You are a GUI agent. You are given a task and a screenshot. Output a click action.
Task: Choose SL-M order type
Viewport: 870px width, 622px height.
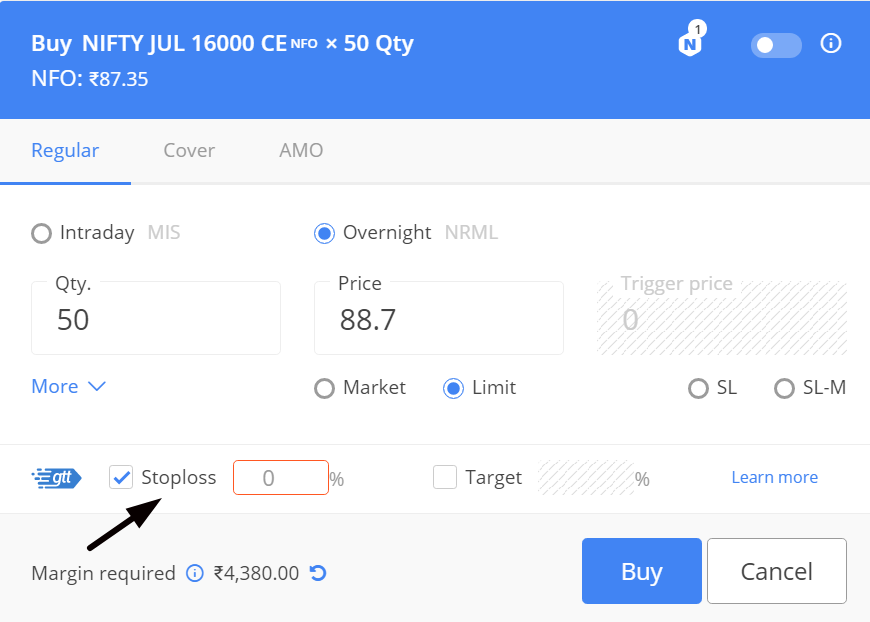pos(785,388)
